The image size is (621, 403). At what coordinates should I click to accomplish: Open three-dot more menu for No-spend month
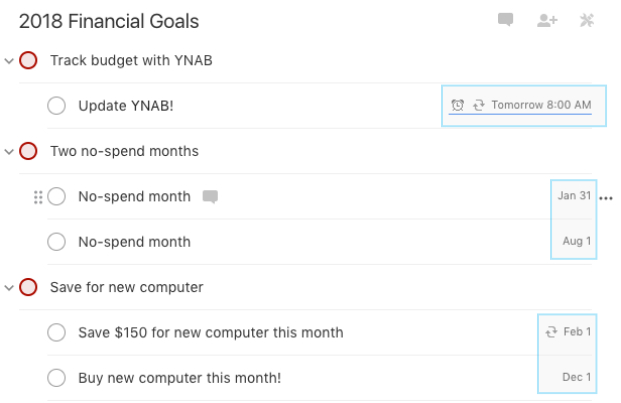point(606,198)
